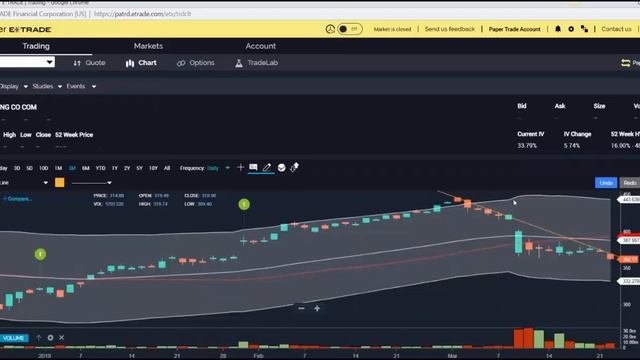Screen dimensions: 640x360
Task: Expand the Studies menu
Action: click(x=47, y=87)
